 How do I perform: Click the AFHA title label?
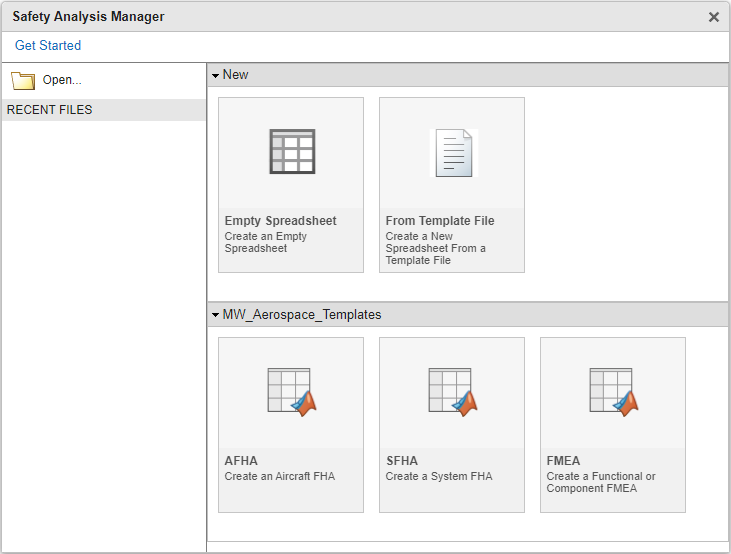pyautogui.click(x=241, y=461)
